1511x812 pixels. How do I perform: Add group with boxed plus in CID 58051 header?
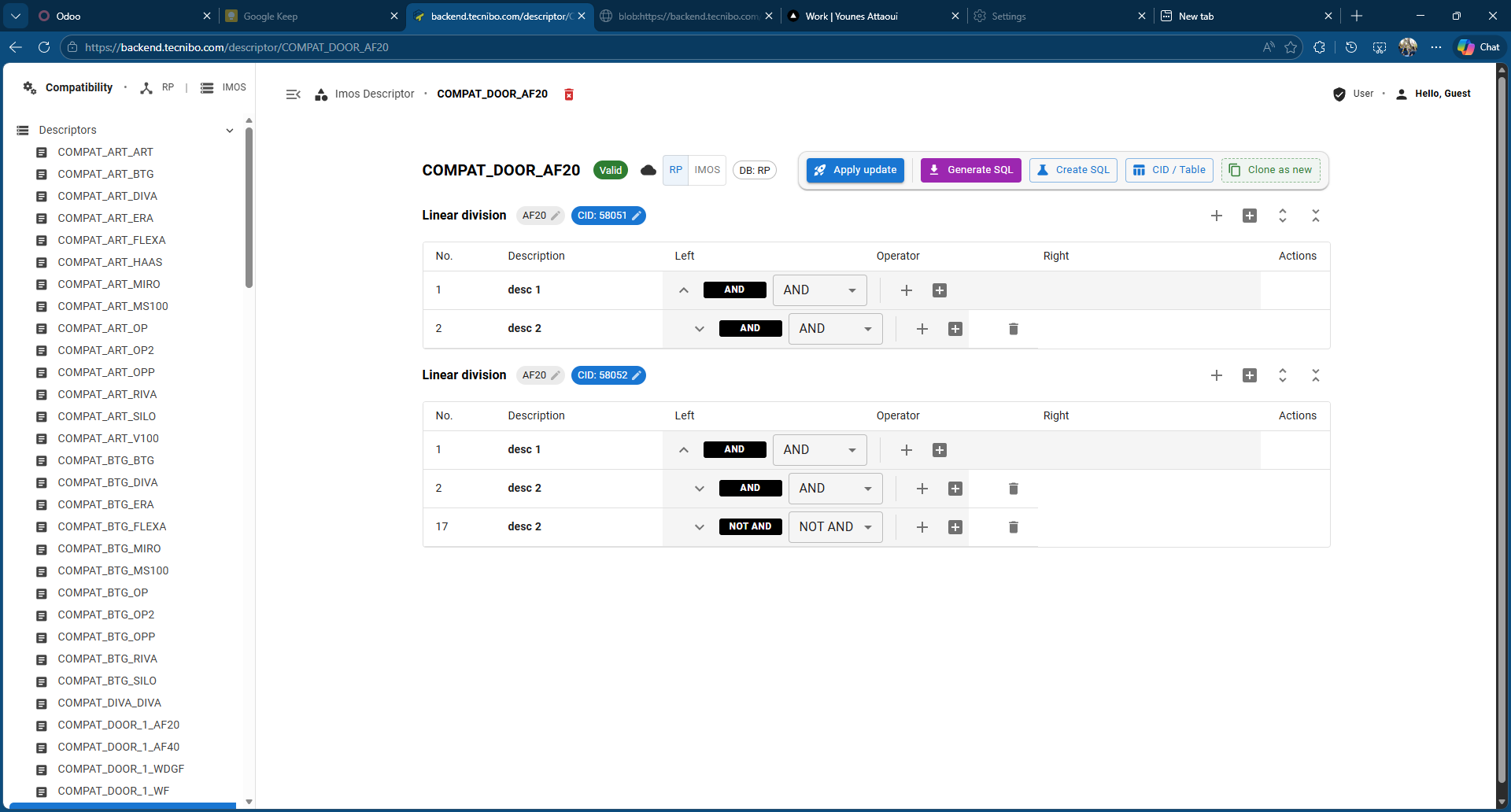1250,216
